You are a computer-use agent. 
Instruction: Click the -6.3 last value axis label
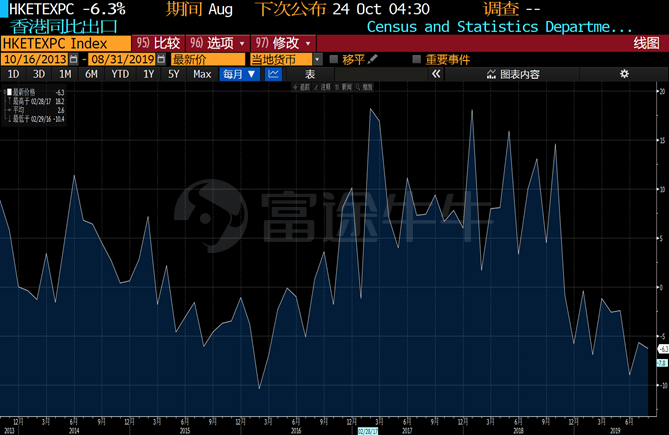tap(663, 349)
